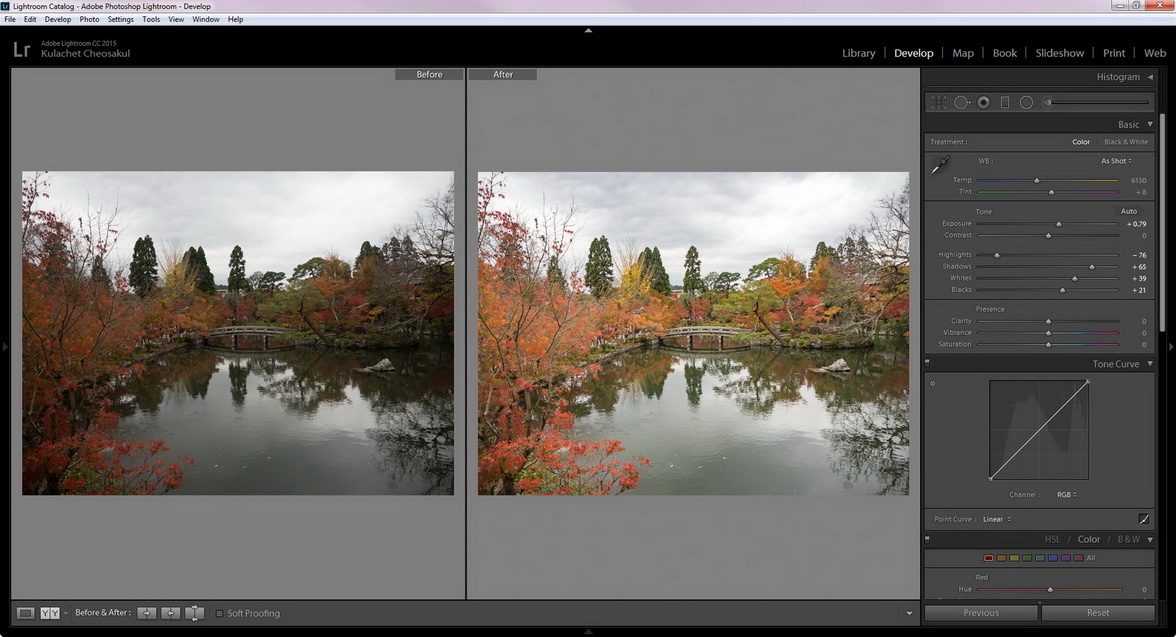The image size is (1176, 637).
Task: Select the Red Eye Correction tool
Action: [x=983, y=102]
